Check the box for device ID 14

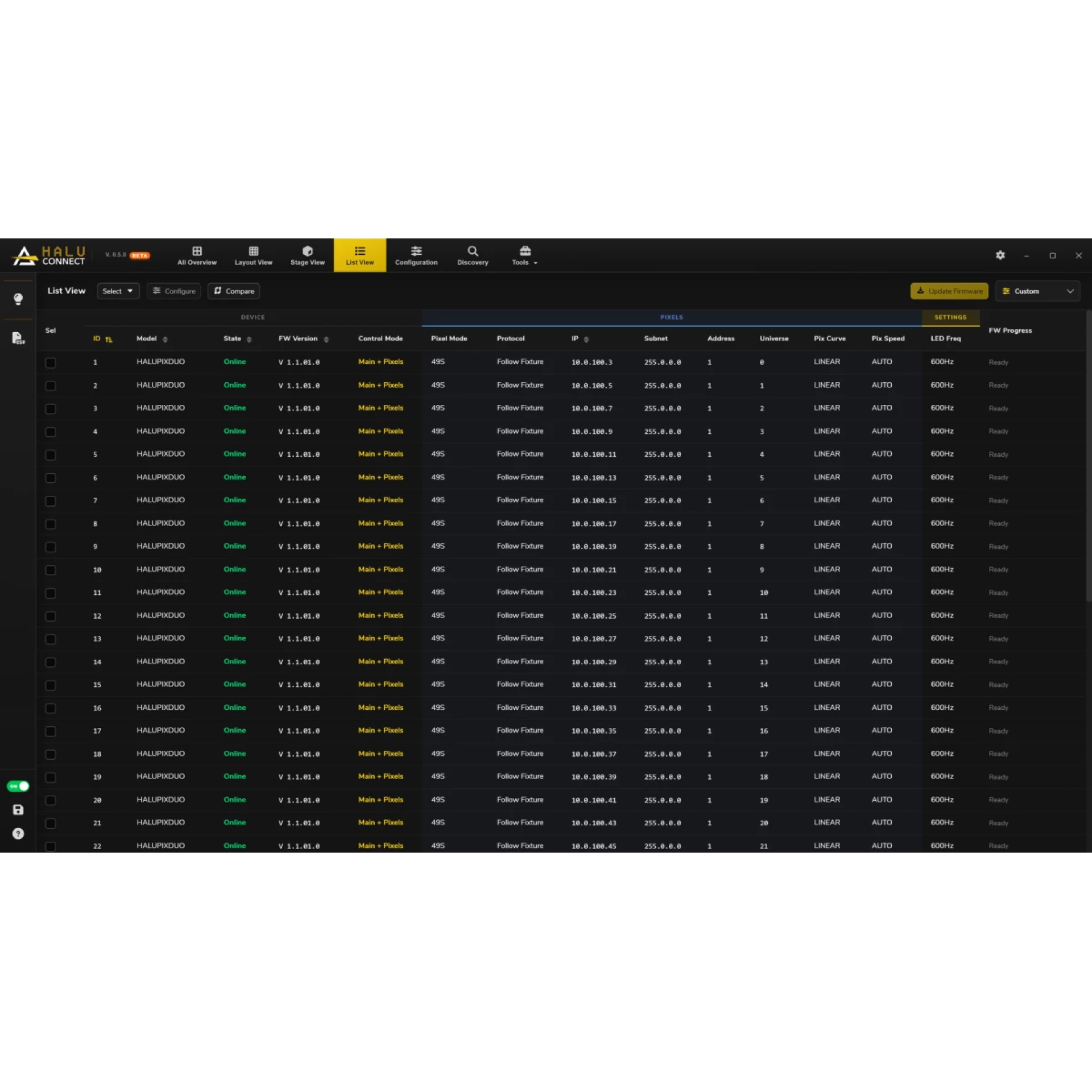tap(51, 662)
